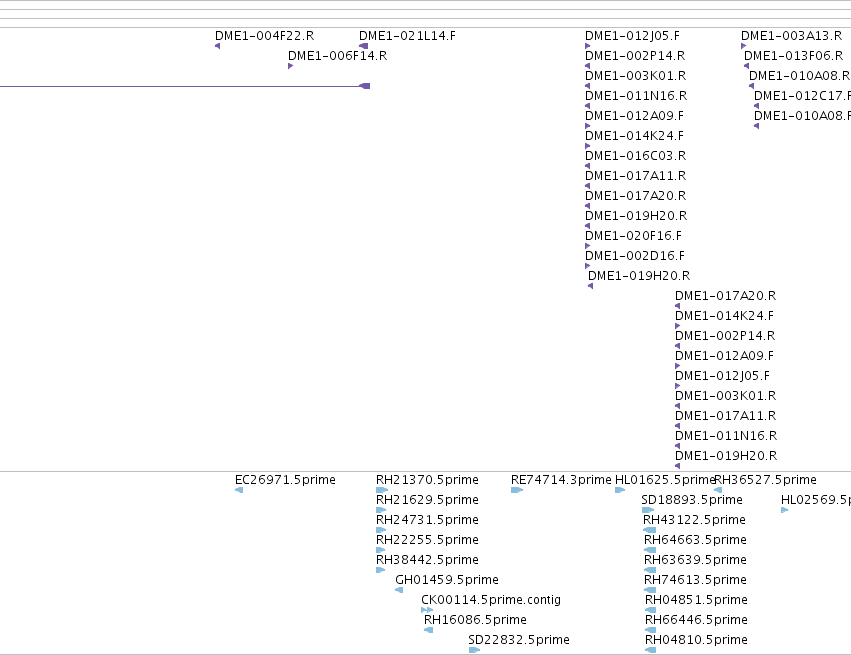This screenshot has height=655, width=851.
Task: Select the DME1-016C03.R feature label
Action: tap(636, 156)
